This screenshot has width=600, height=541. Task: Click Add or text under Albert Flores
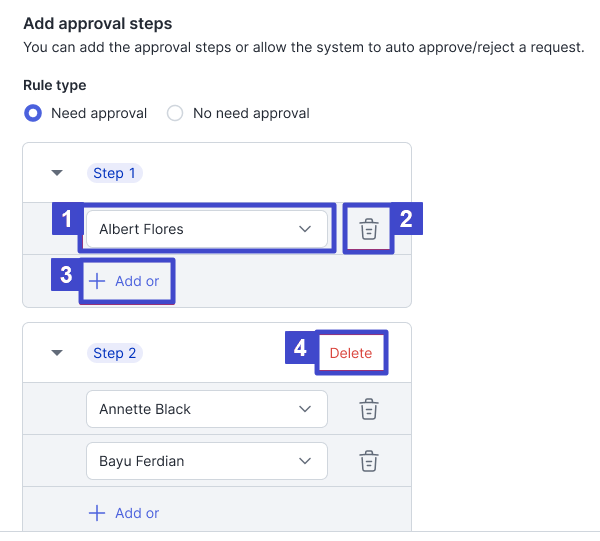(137, 281)
